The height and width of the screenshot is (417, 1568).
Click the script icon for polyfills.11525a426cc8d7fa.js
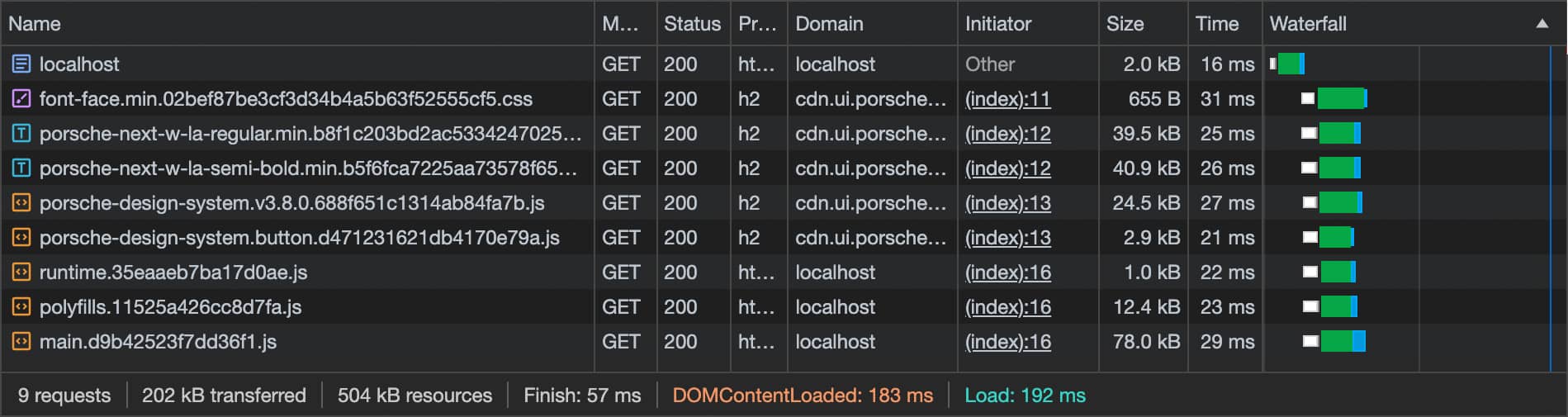point(21,306)
